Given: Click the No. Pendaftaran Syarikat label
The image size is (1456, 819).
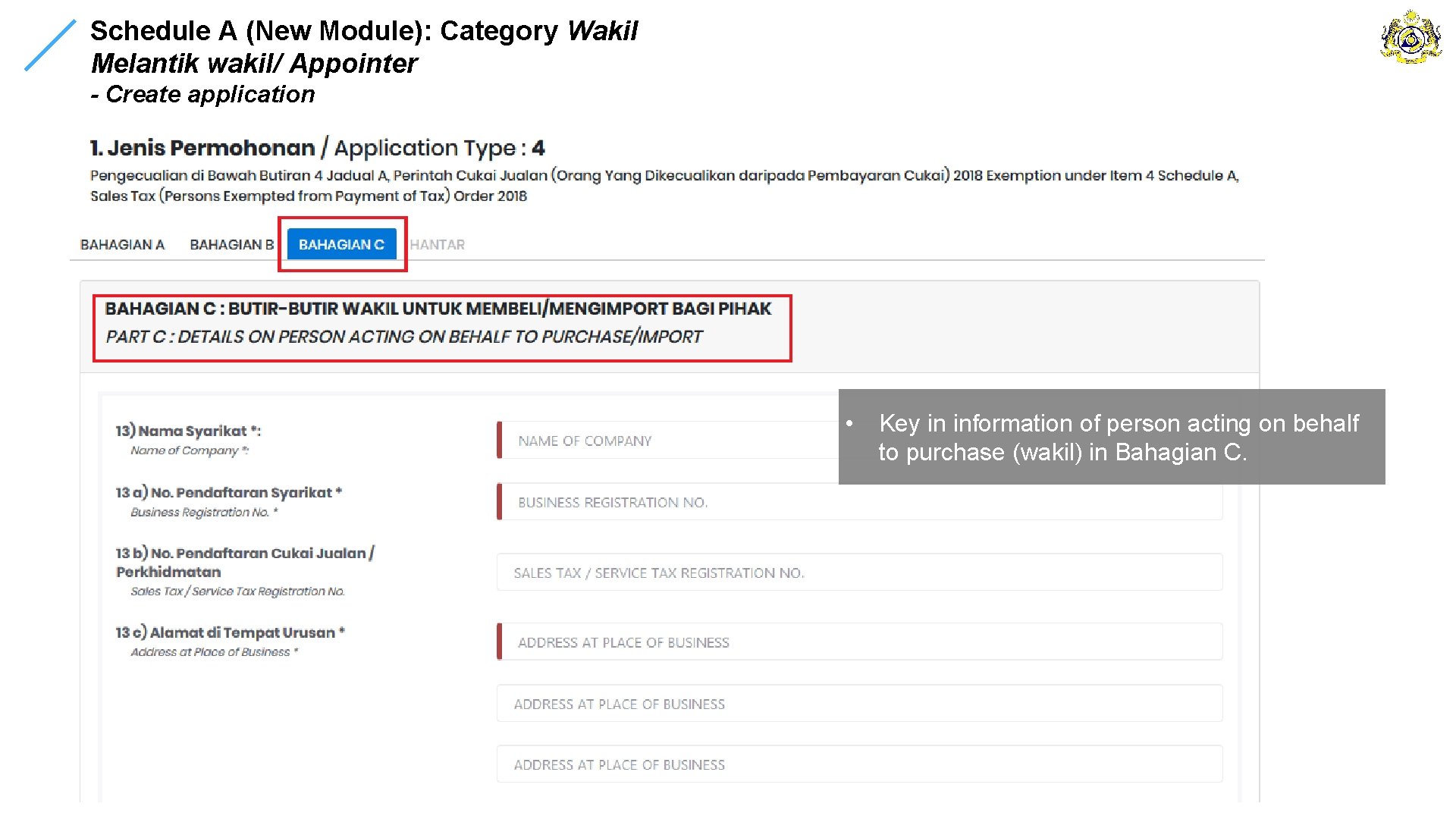Looking at the screenshot, I should 228,493.
